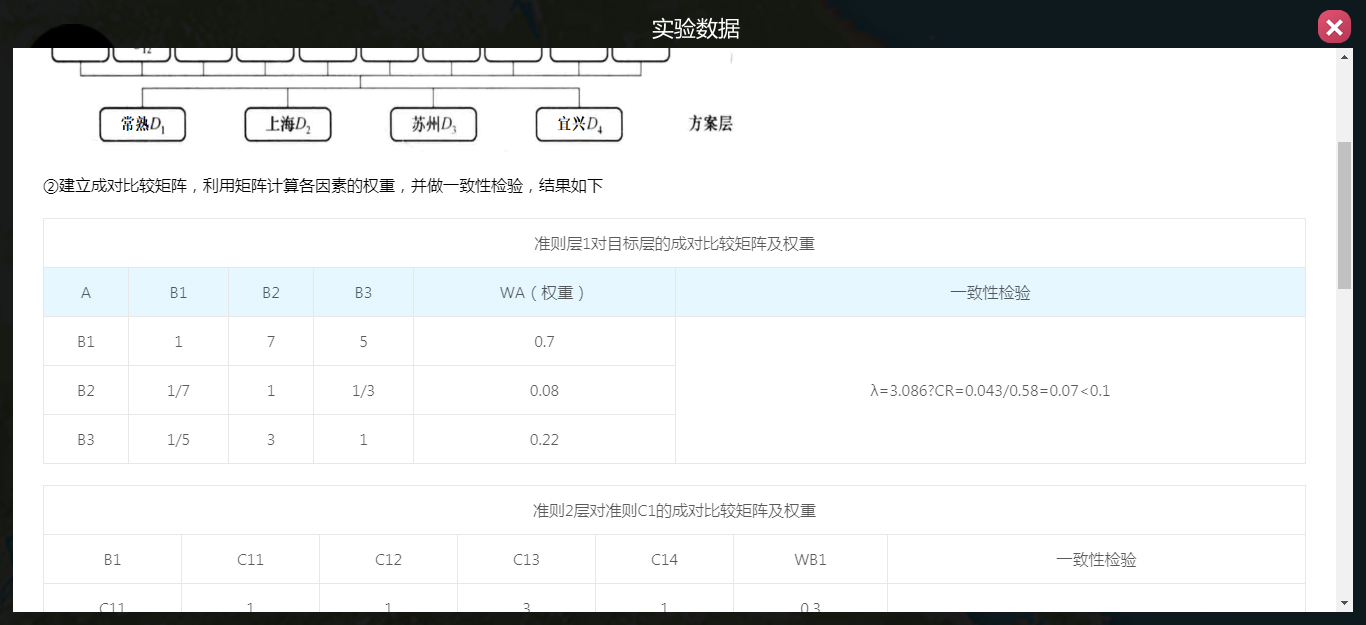Select the 苏州D3 box in the diagram

[433, 125]
